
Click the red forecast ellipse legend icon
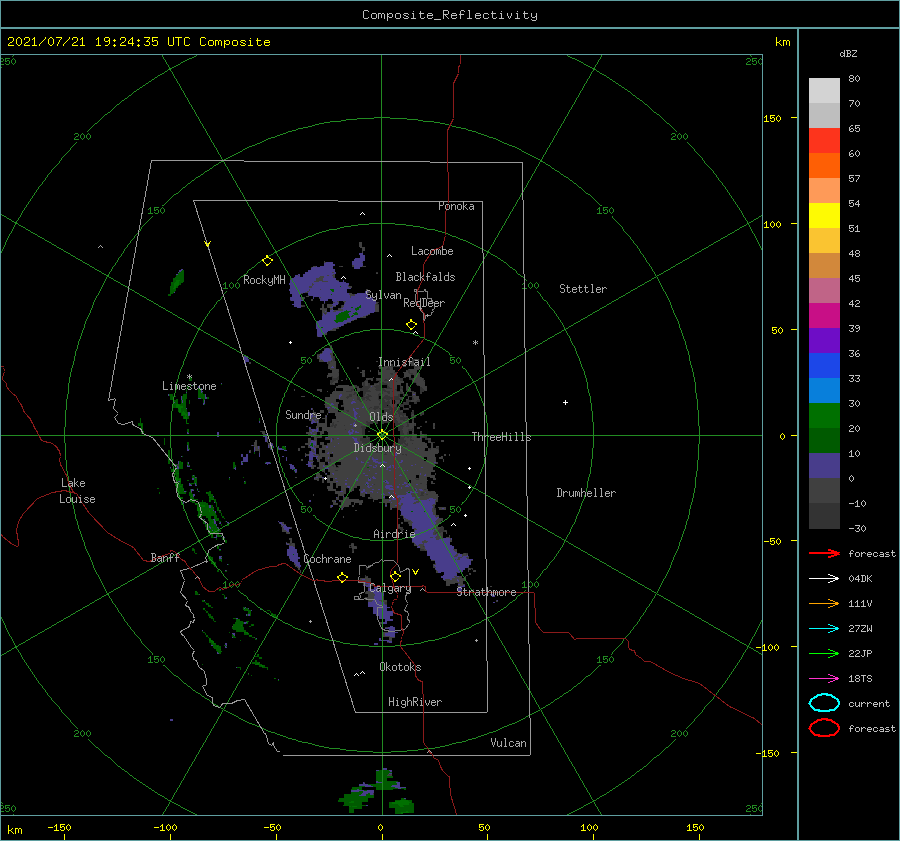point(824,728)
